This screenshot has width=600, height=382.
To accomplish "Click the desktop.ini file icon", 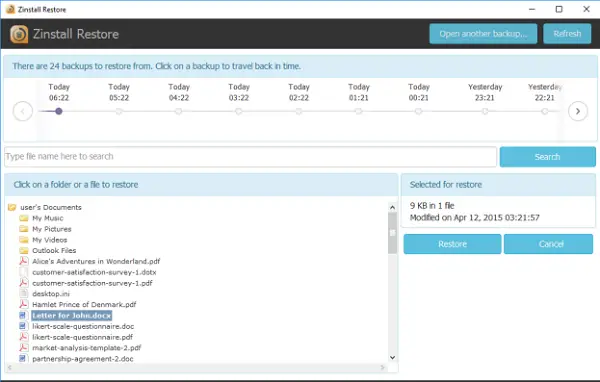I will (x=24, y=294).
